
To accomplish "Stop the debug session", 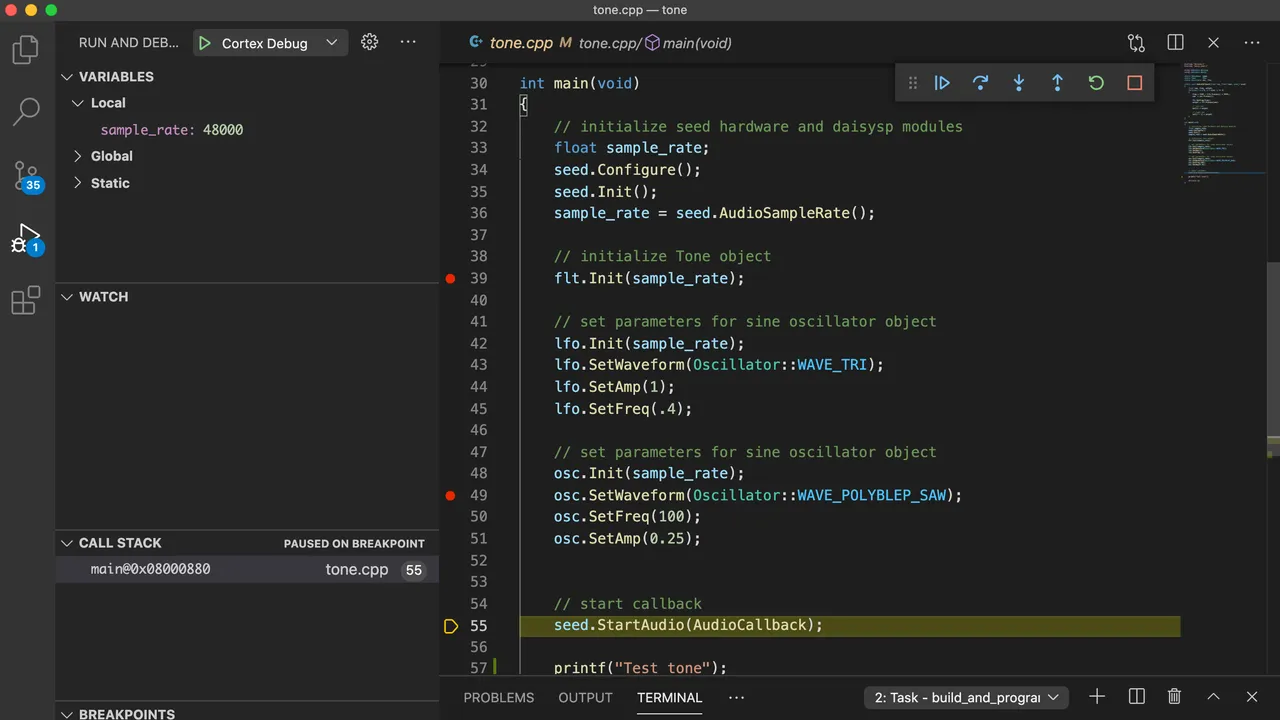I will coord(1134,83).
